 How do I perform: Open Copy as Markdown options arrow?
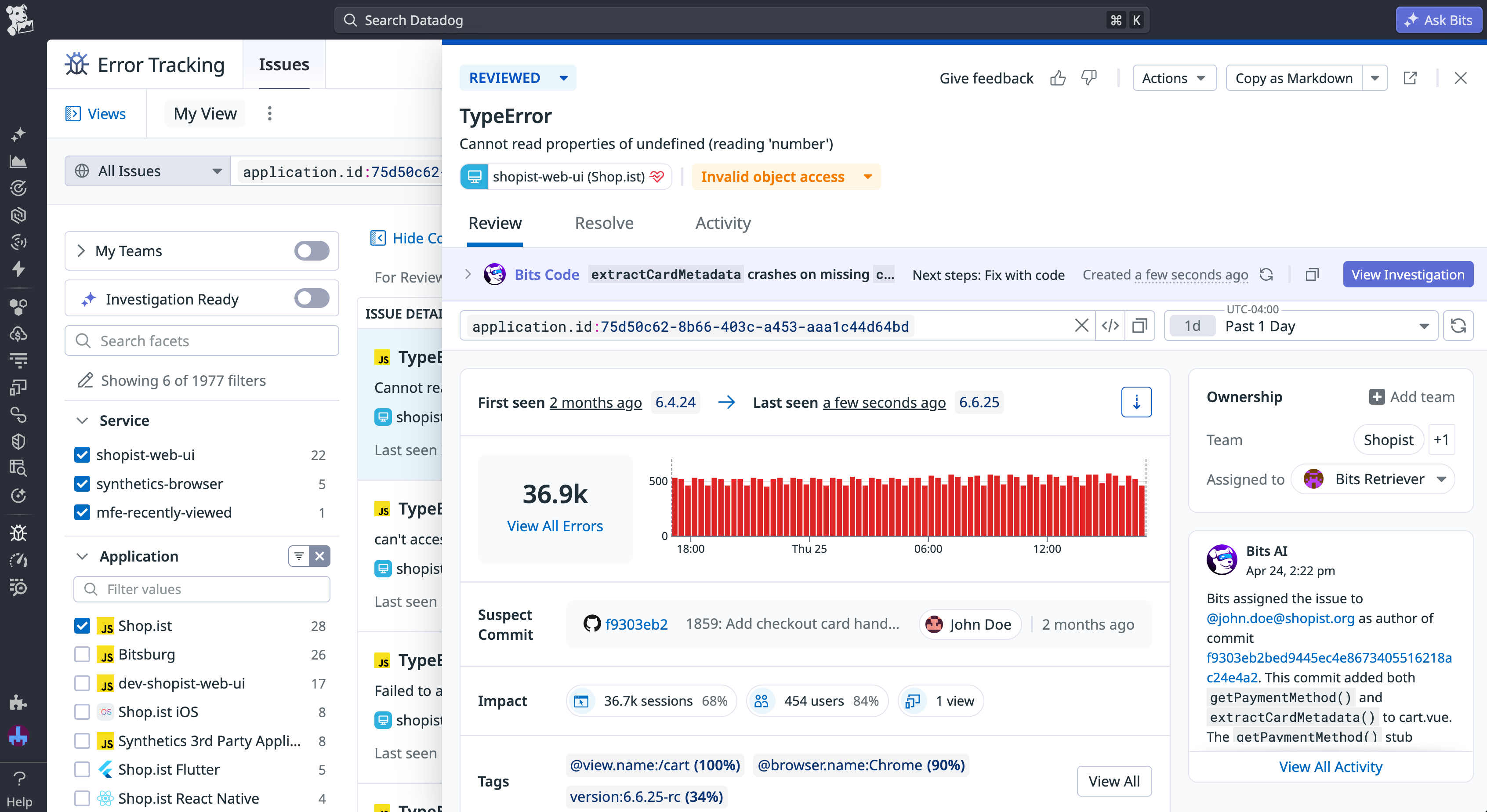click(x=1375, y=78)
